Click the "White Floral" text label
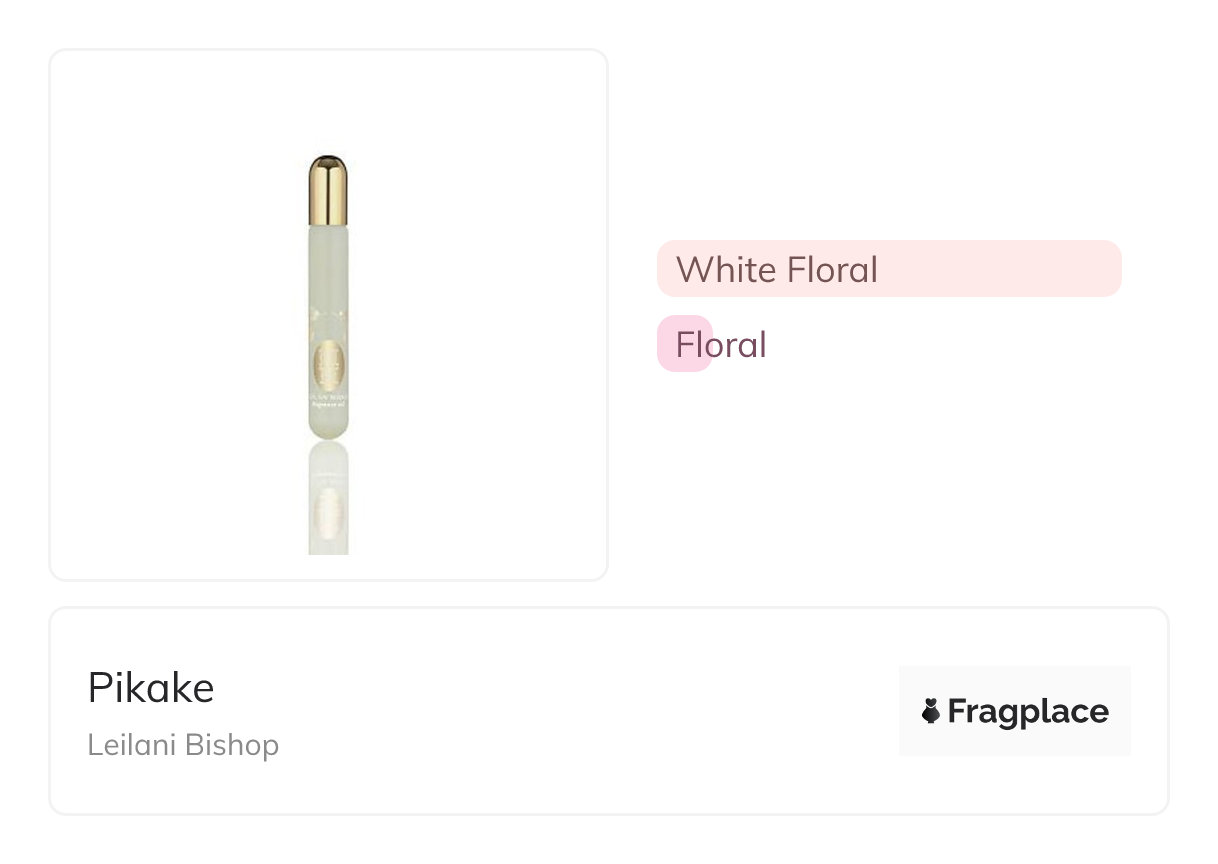This screenshot has height=864, width=1218. (x=777, y=269)
